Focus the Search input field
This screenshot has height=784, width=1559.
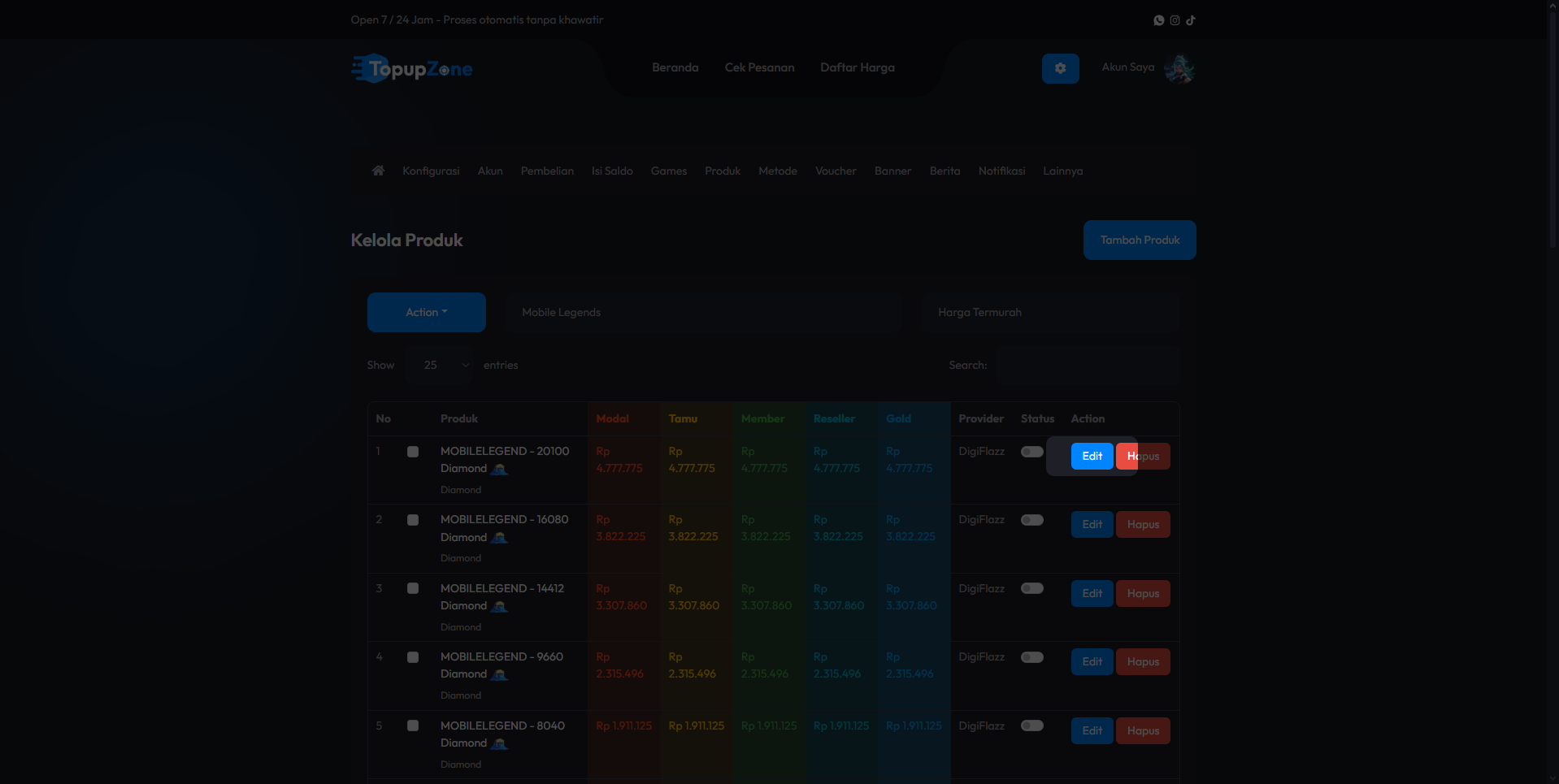coord(1088,365)
